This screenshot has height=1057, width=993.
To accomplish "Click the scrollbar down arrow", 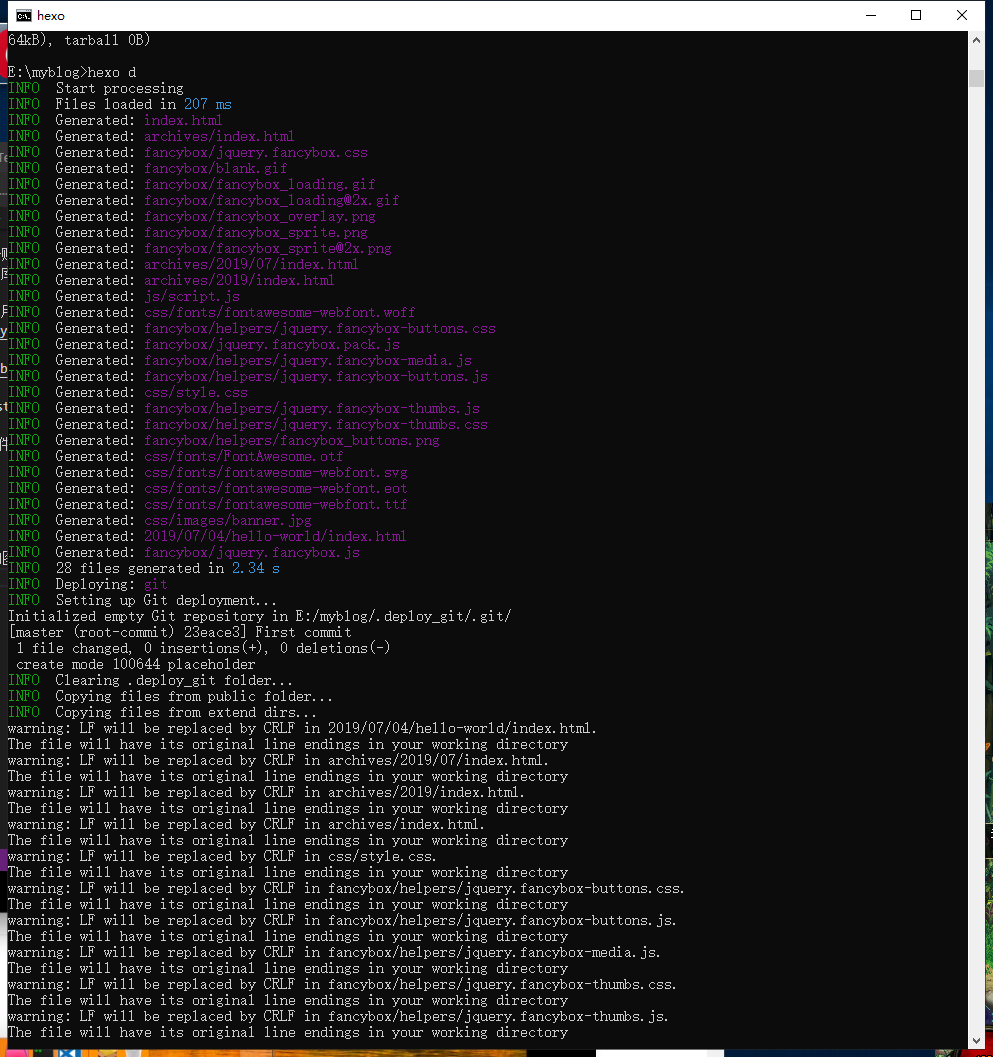I will [976, 1040].
